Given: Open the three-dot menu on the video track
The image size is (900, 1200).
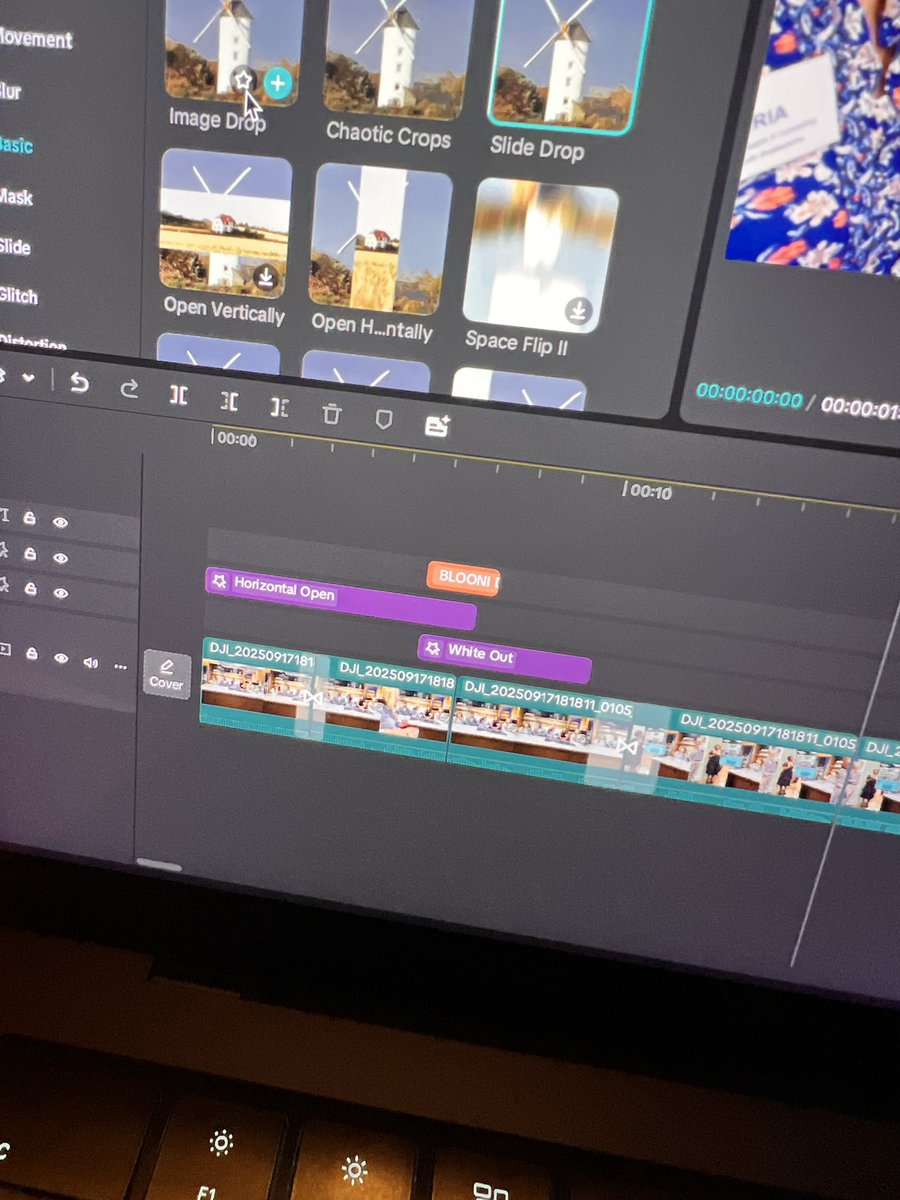Looking at the screenshot, I should (x=120, y=668).
